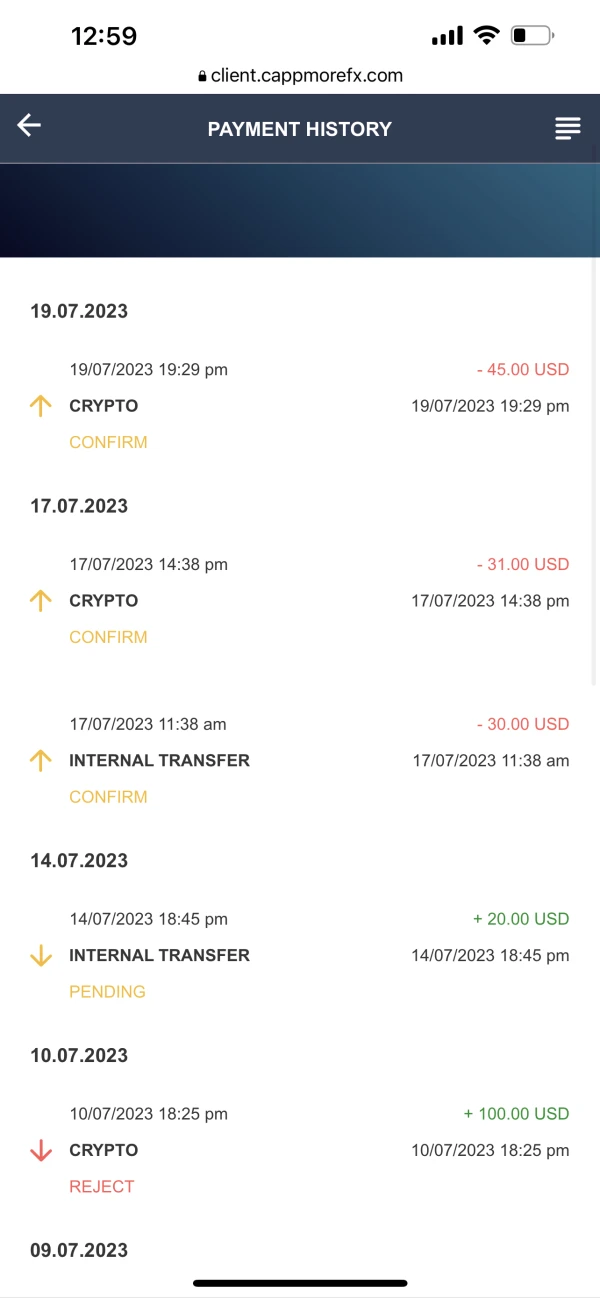This screenshot has width=600, height=1298.
Task: Click the up arrow beside the 30.00 USD internal transfer
Action: (40, 761)
